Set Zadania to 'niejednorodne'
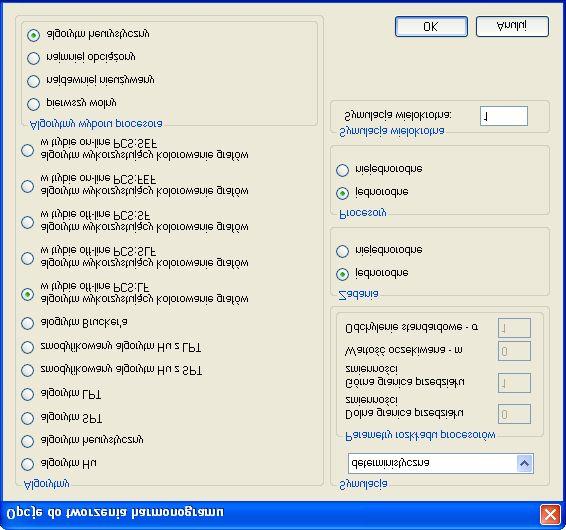This screenshot has width=566, height=530. click(342, 251)
